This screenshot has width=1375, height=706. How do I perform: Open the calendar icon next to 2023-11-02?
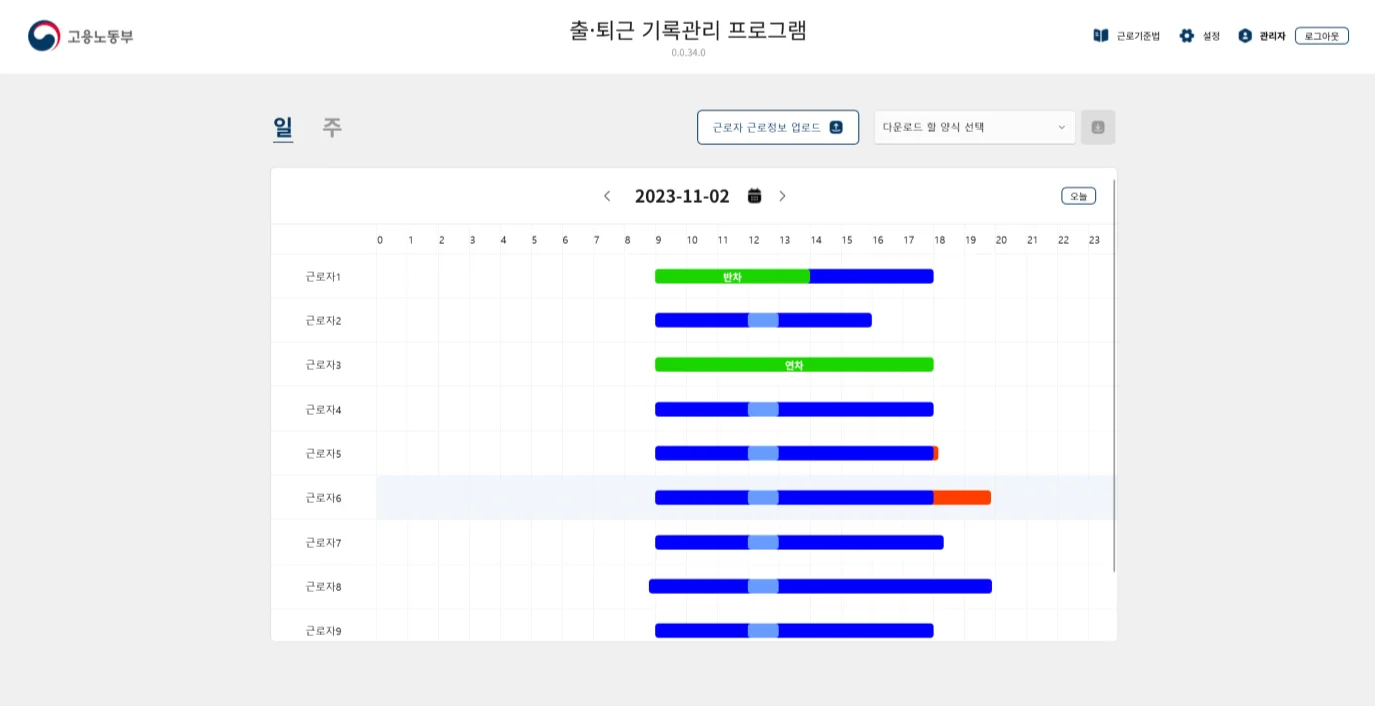755,196
